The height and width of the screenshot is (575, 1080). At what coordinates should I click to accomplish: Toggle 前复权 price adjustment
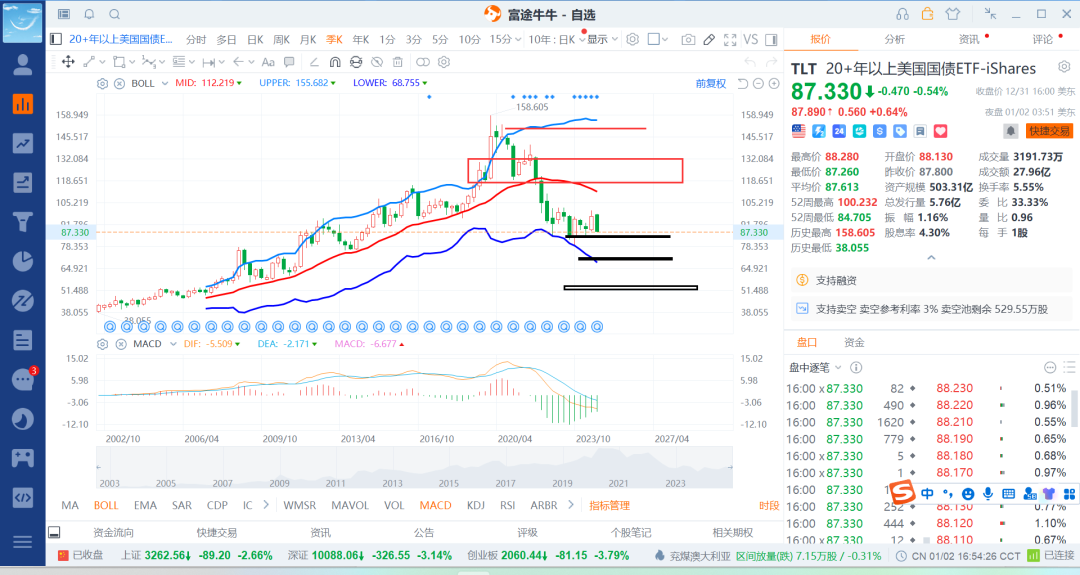[x=710, y=83]
